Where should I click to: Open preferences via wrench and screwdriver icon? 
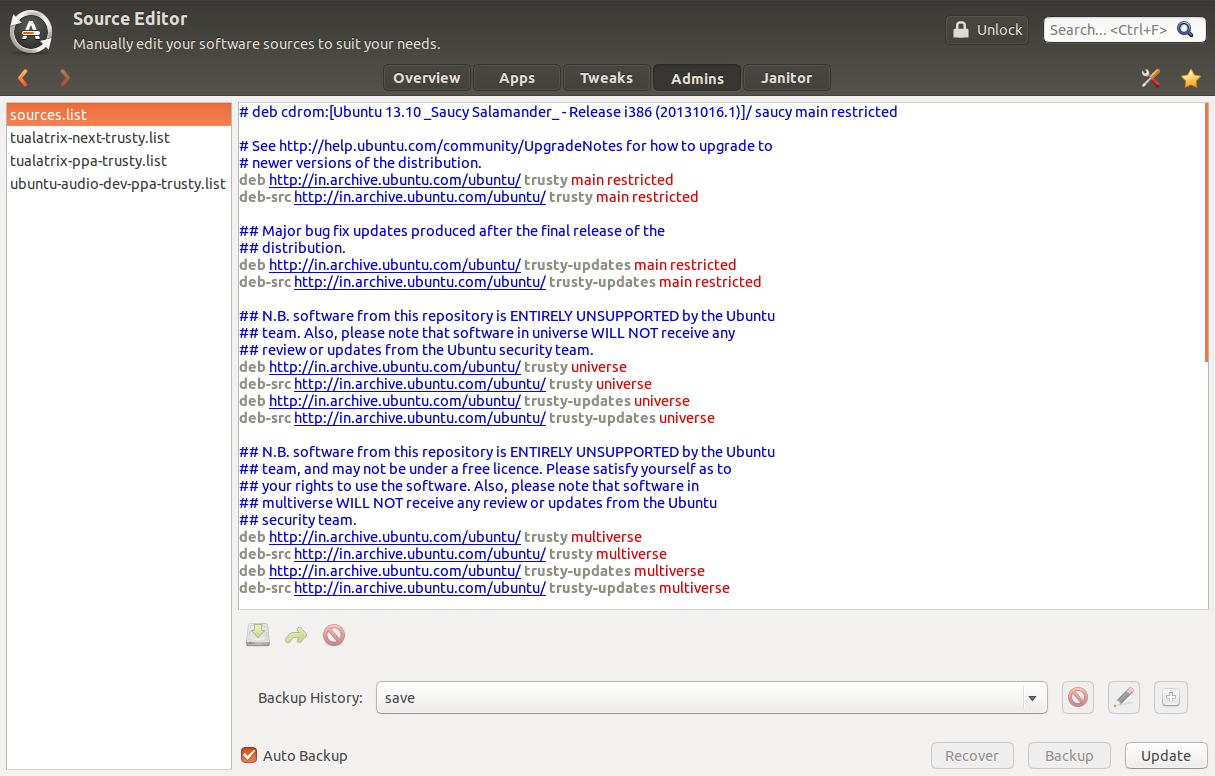1150,78
